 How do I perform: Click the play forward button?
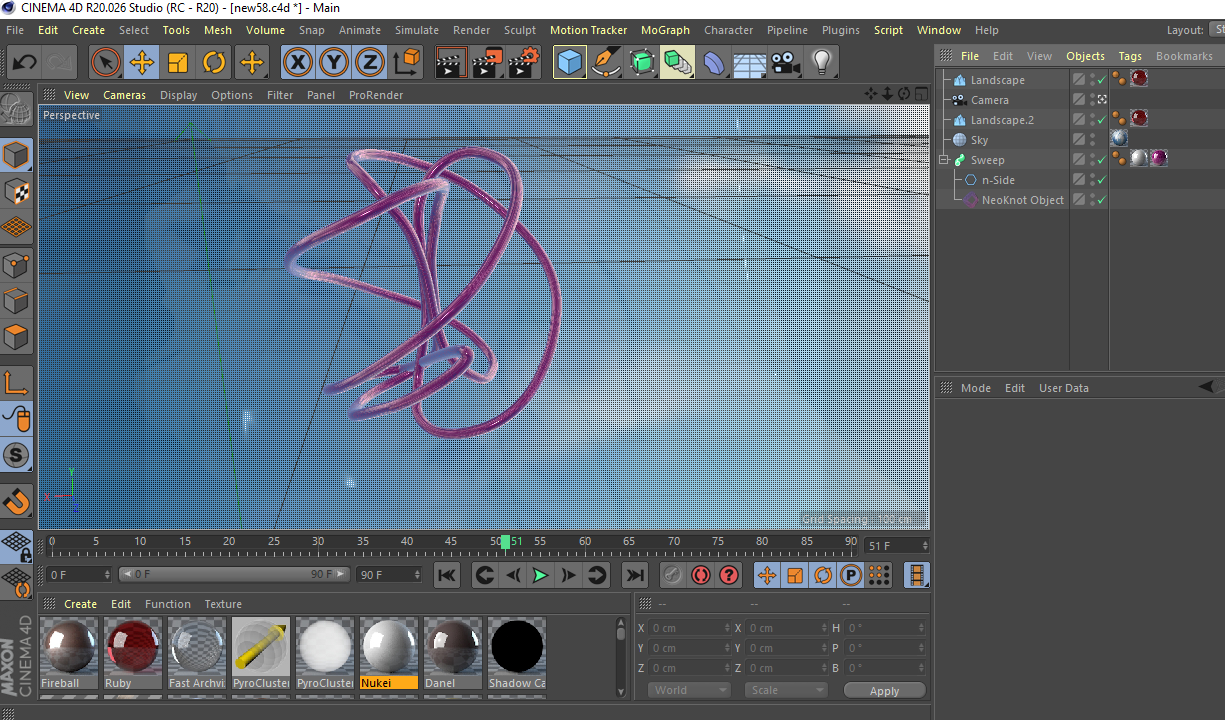(540, 575)
